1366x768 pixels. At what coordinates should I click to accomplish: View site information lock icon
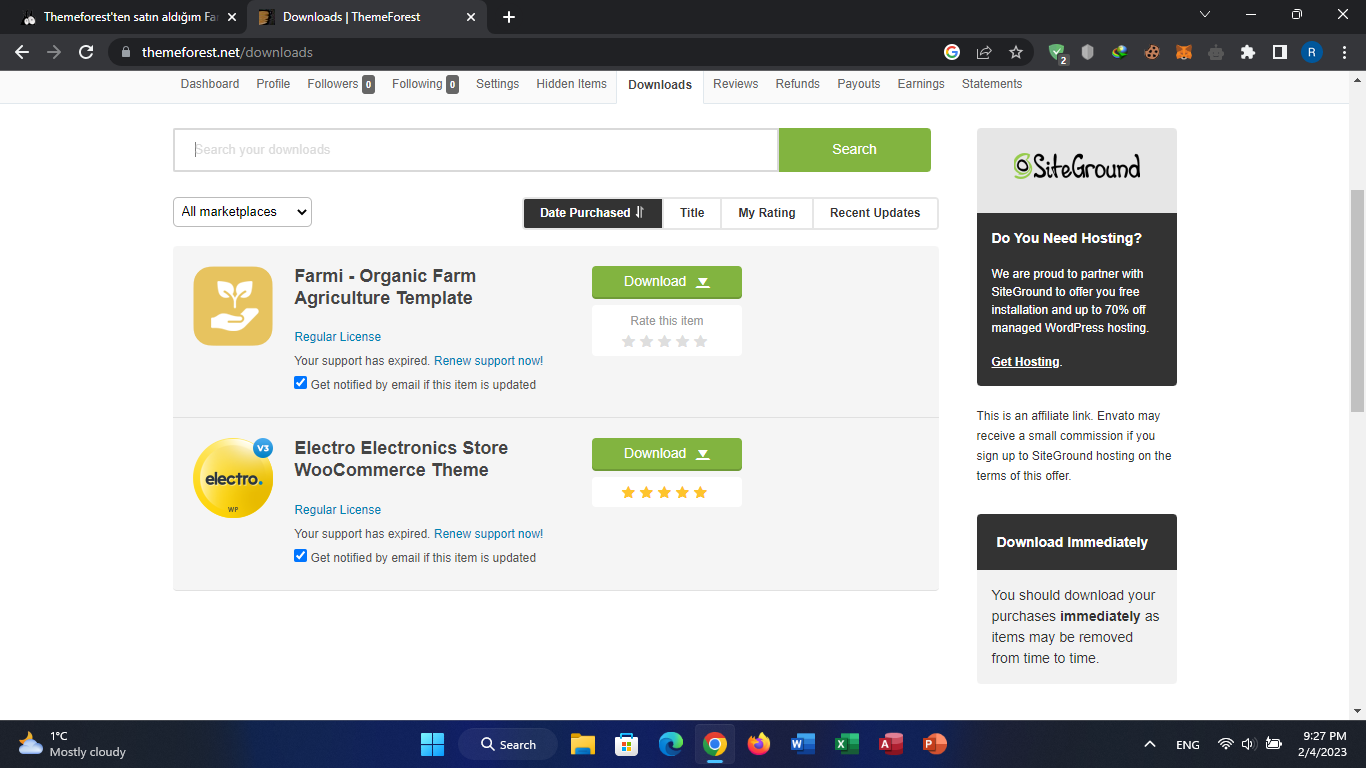(126, 52)
